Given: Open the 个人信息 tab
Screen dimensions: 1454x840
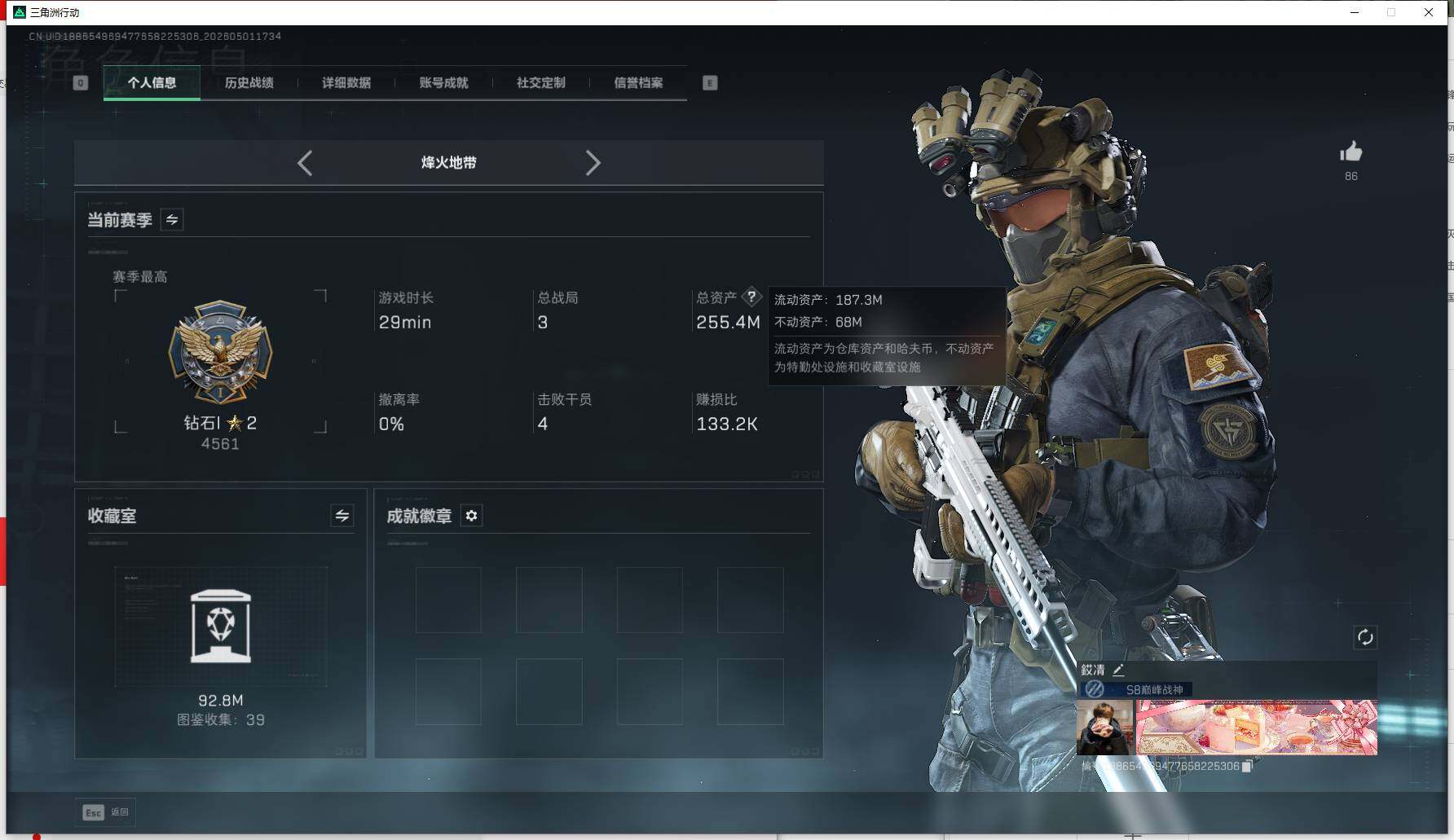Looking at the screenshot, I should point(152,82).
